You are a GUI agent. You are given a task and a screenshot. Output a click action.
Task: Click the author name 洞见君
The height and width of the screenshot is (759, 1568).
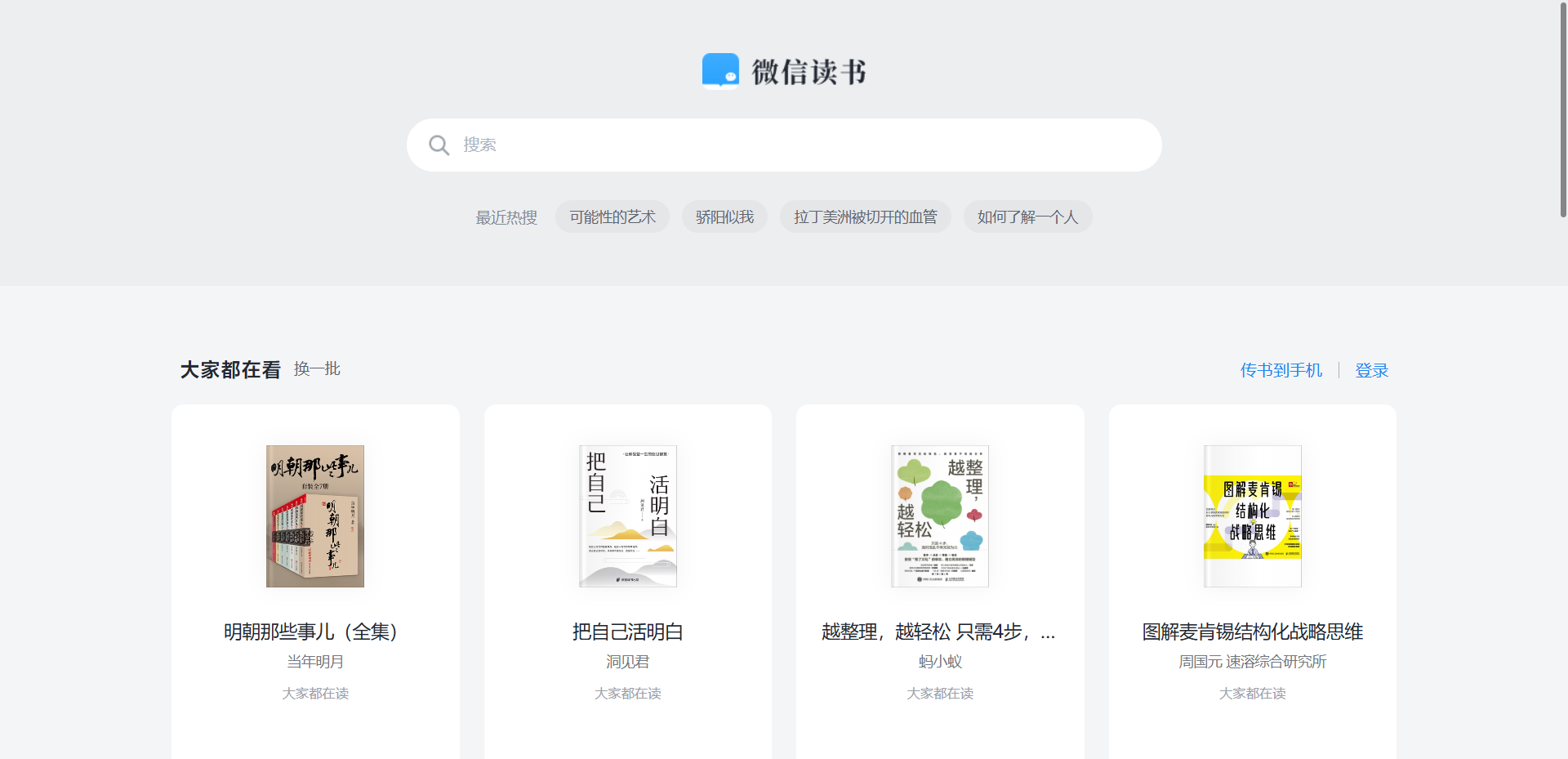pos(627,662)
